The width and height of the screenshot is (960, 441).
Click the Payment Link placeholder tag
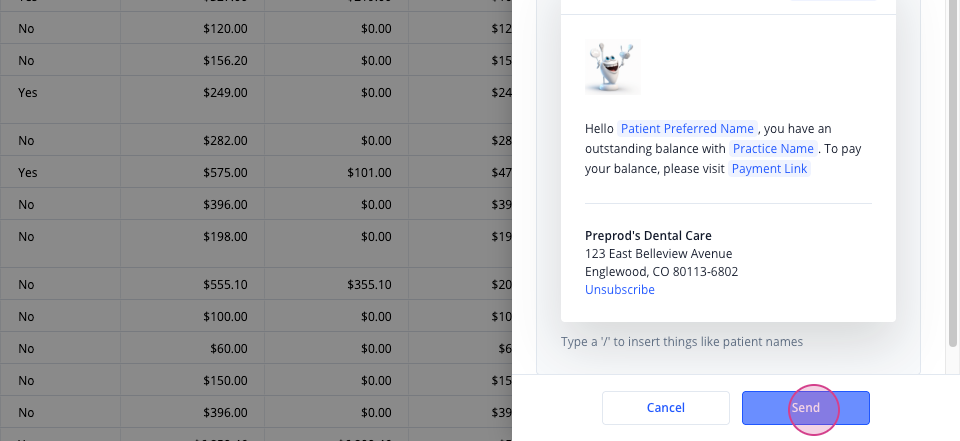pos(769,169)
